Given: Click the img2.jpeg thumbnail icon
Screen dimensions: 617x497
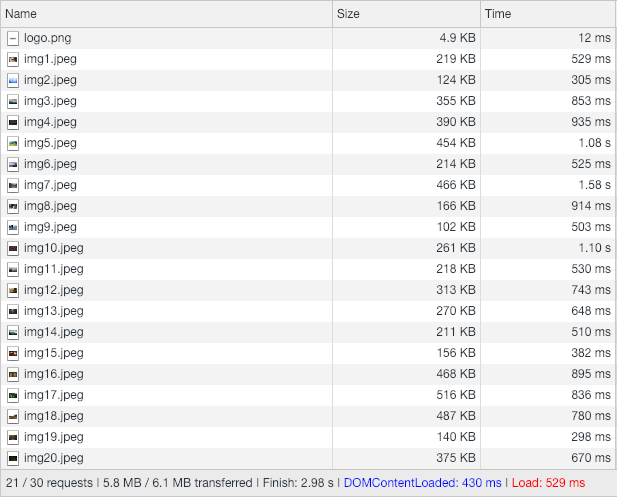Looking at the screenshot, I should pos(13,80).
